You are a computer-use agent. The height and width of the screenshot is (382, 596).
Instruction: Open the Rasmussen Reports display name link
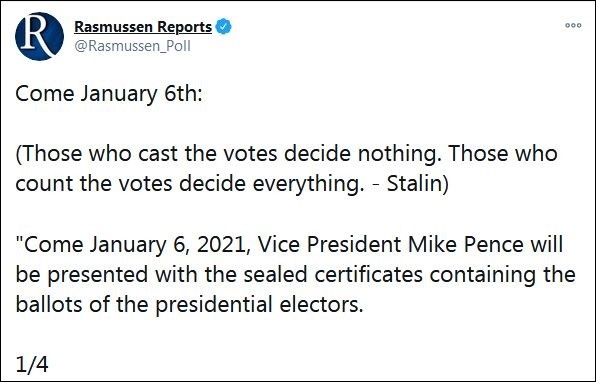coord(143,27)
